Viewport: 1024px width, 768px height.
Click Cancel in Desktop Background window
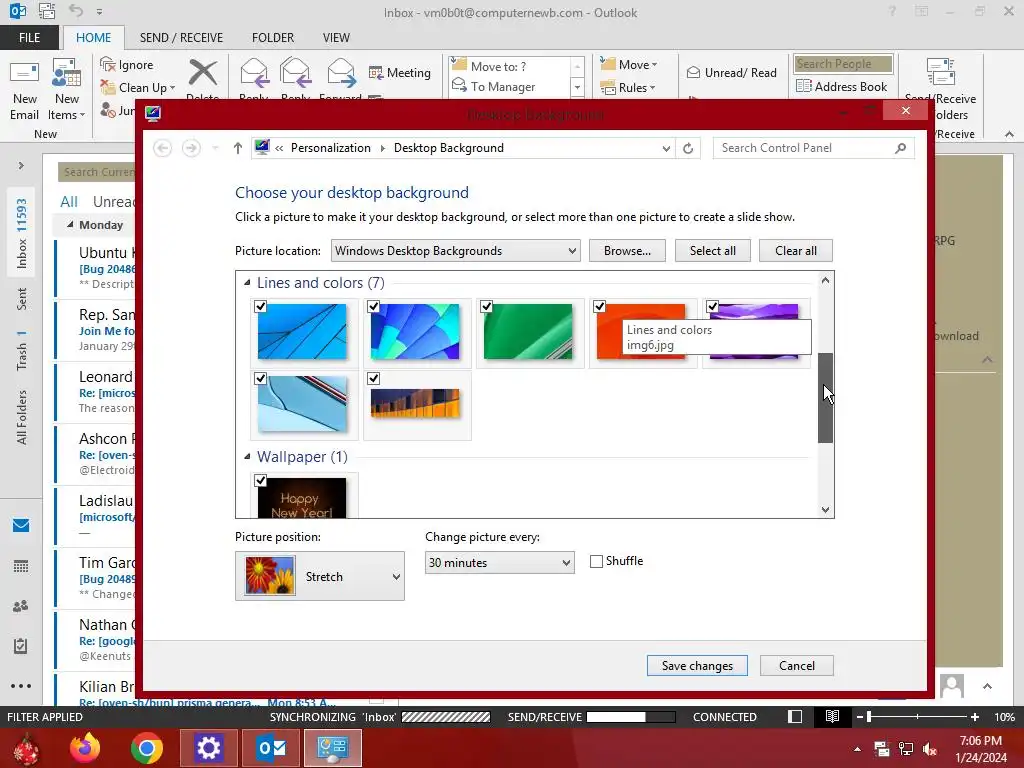(797, 665)
